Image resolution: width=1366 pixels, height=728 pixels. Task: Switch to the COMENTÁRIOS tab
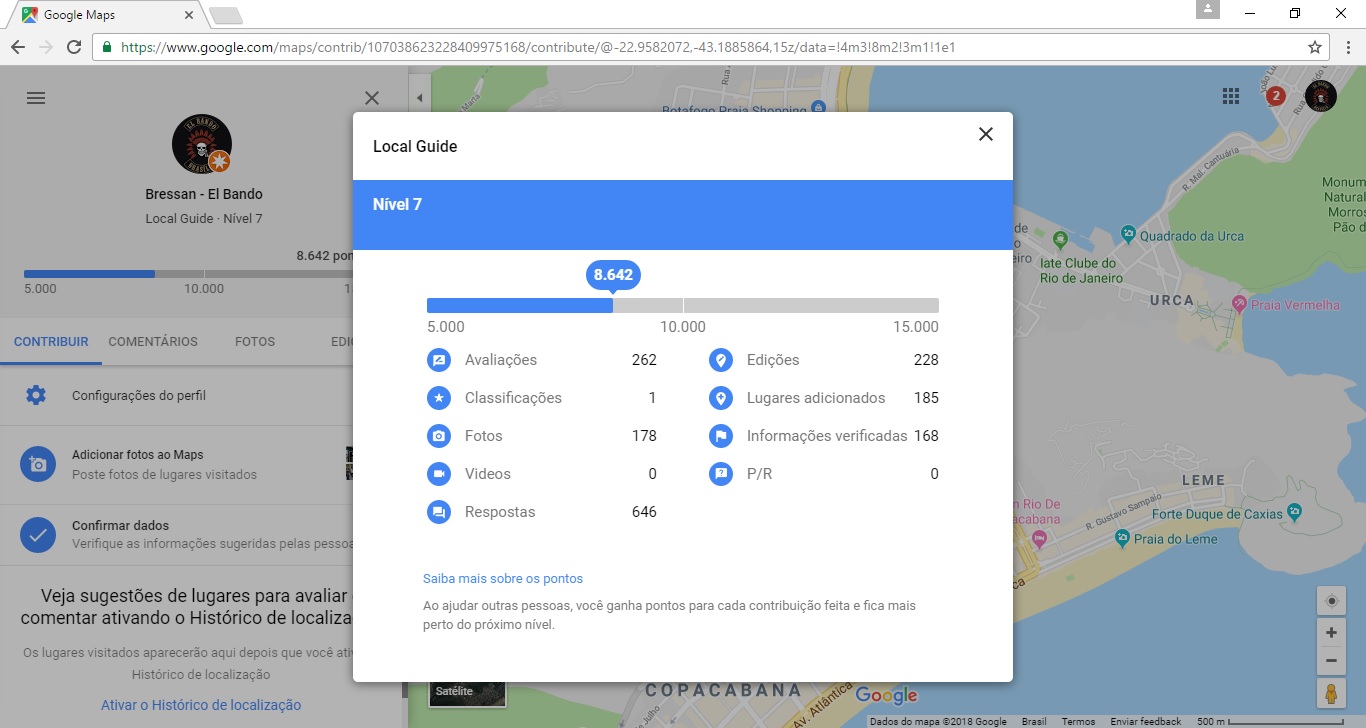[x=153, y=342]
